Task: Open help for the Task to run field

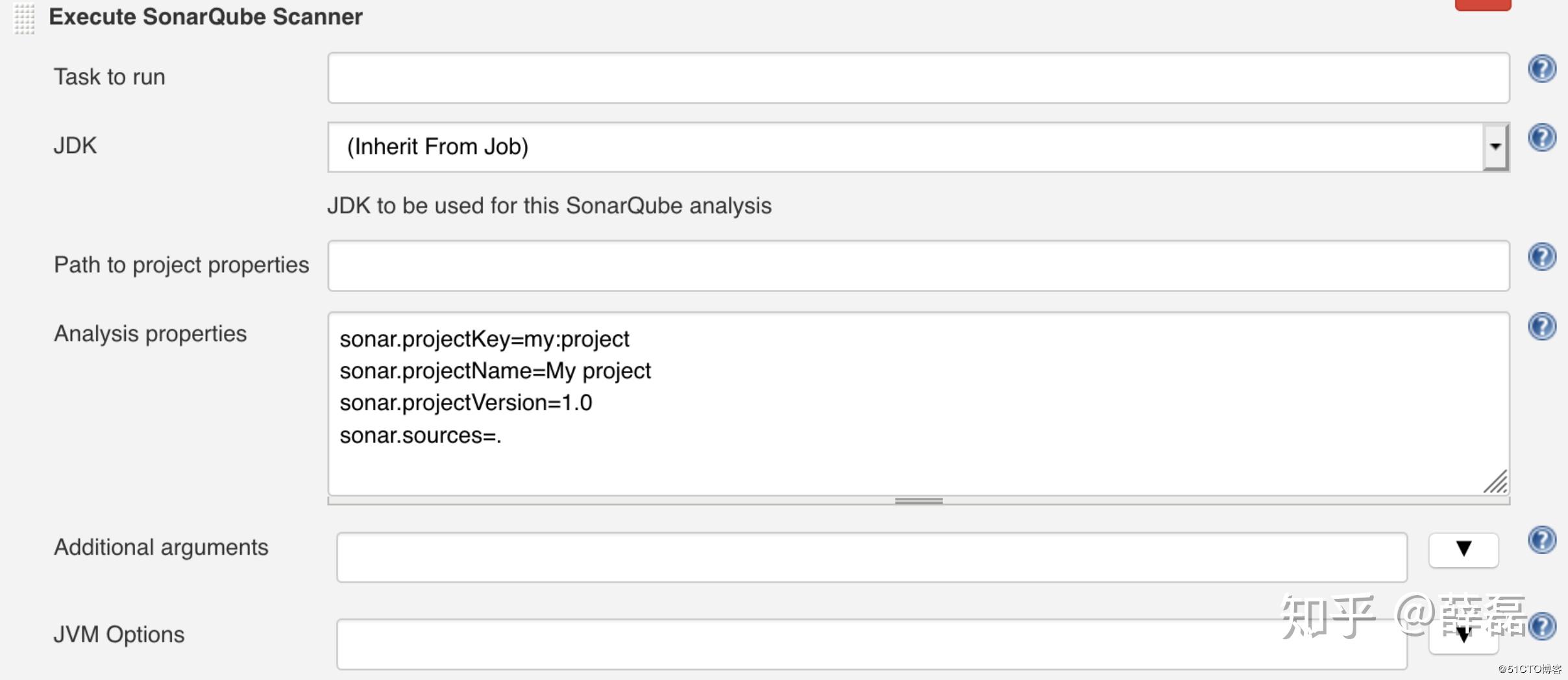Action: point(1543,68)
